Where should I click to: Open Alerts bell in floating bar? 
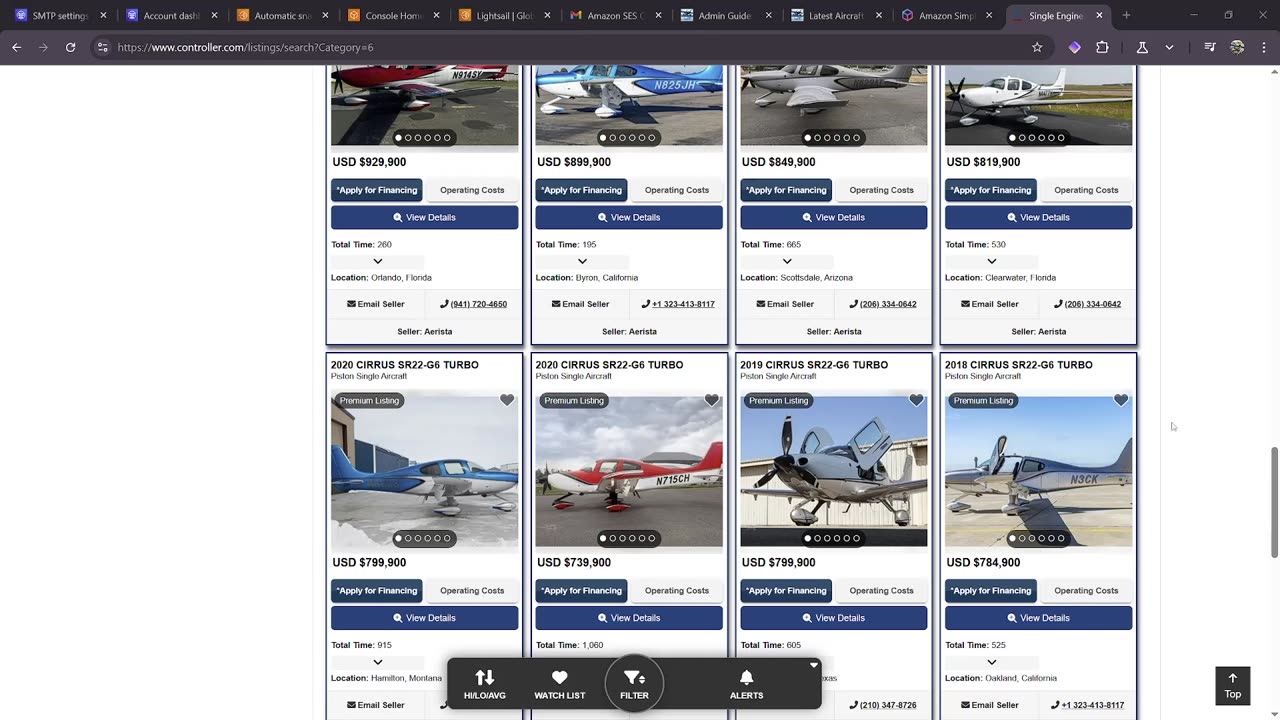point(746,684)
